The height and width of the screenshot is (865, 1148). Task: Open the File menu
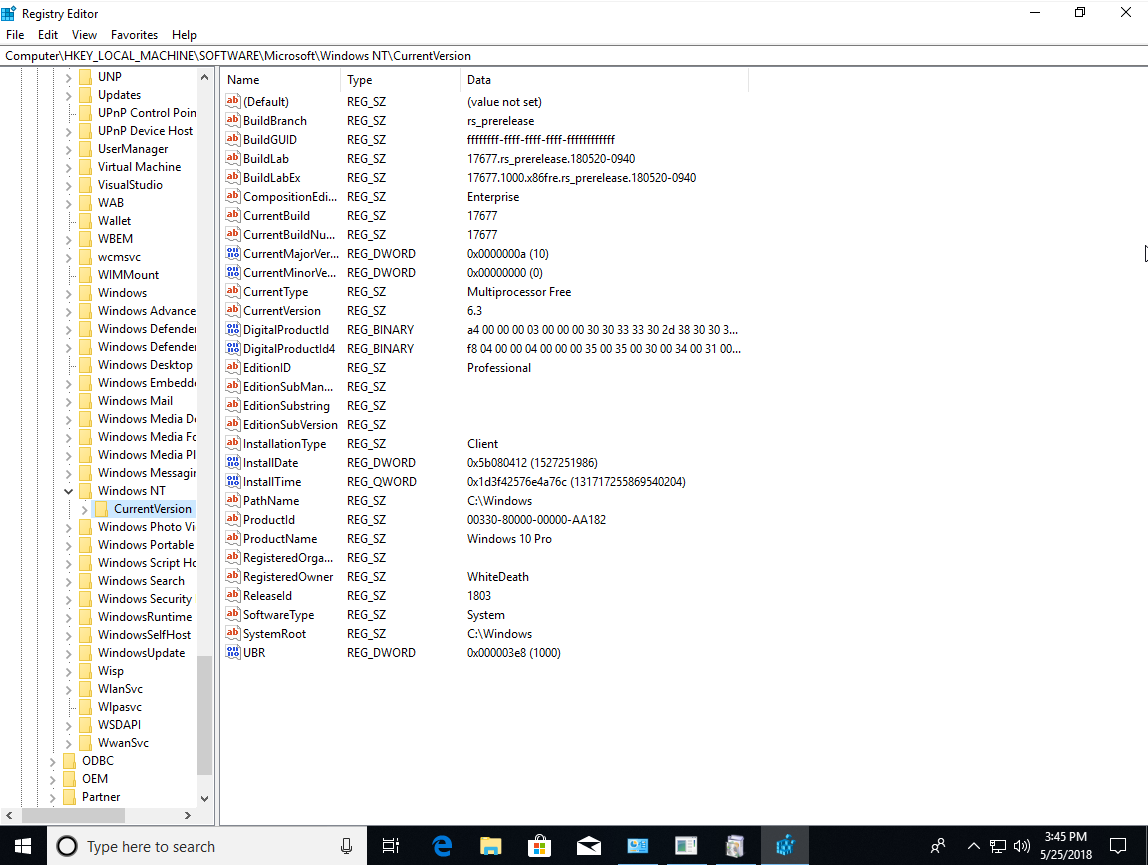pos(15,34)
